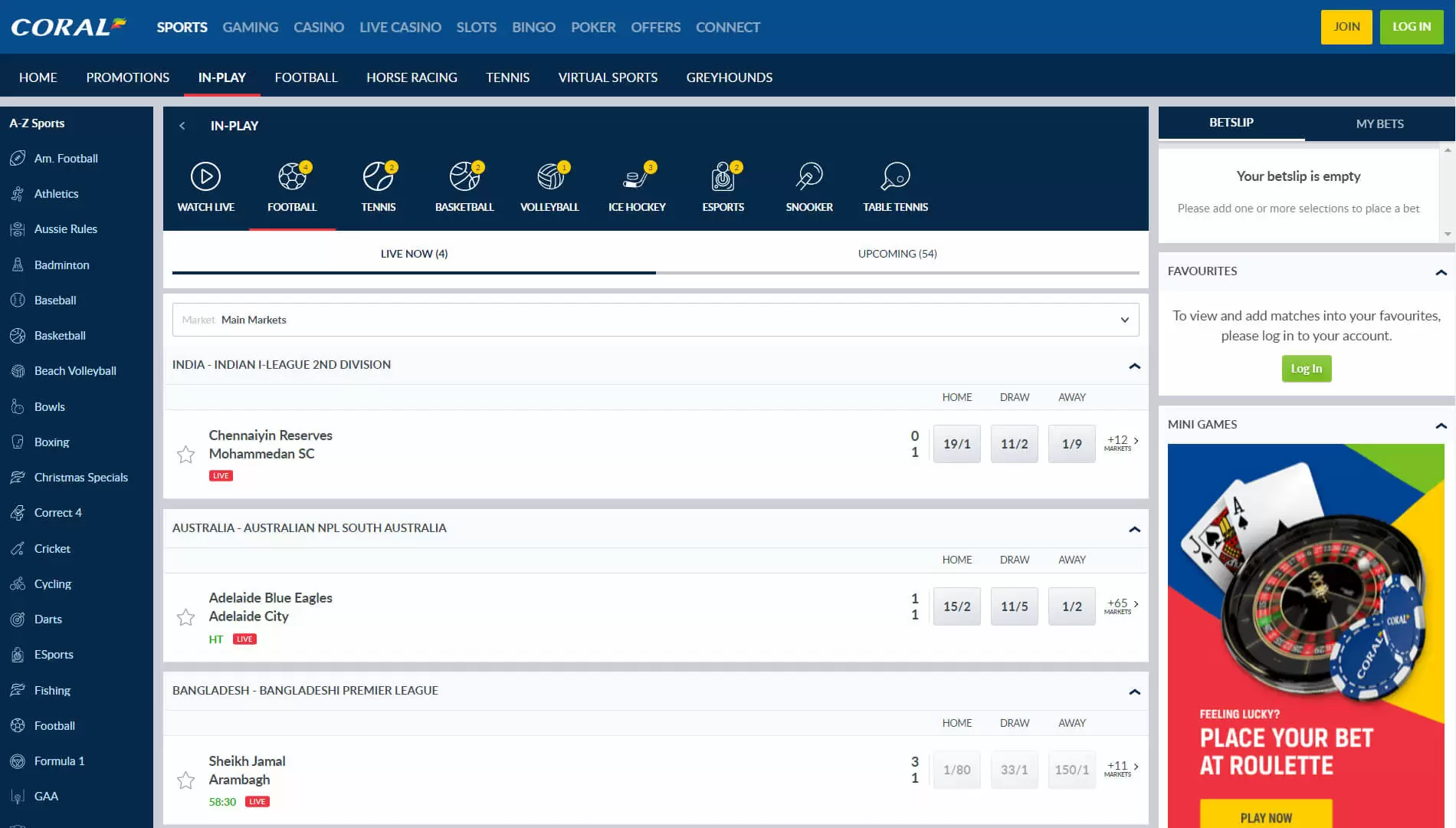Open the My Bets tab

(1379, 123)
